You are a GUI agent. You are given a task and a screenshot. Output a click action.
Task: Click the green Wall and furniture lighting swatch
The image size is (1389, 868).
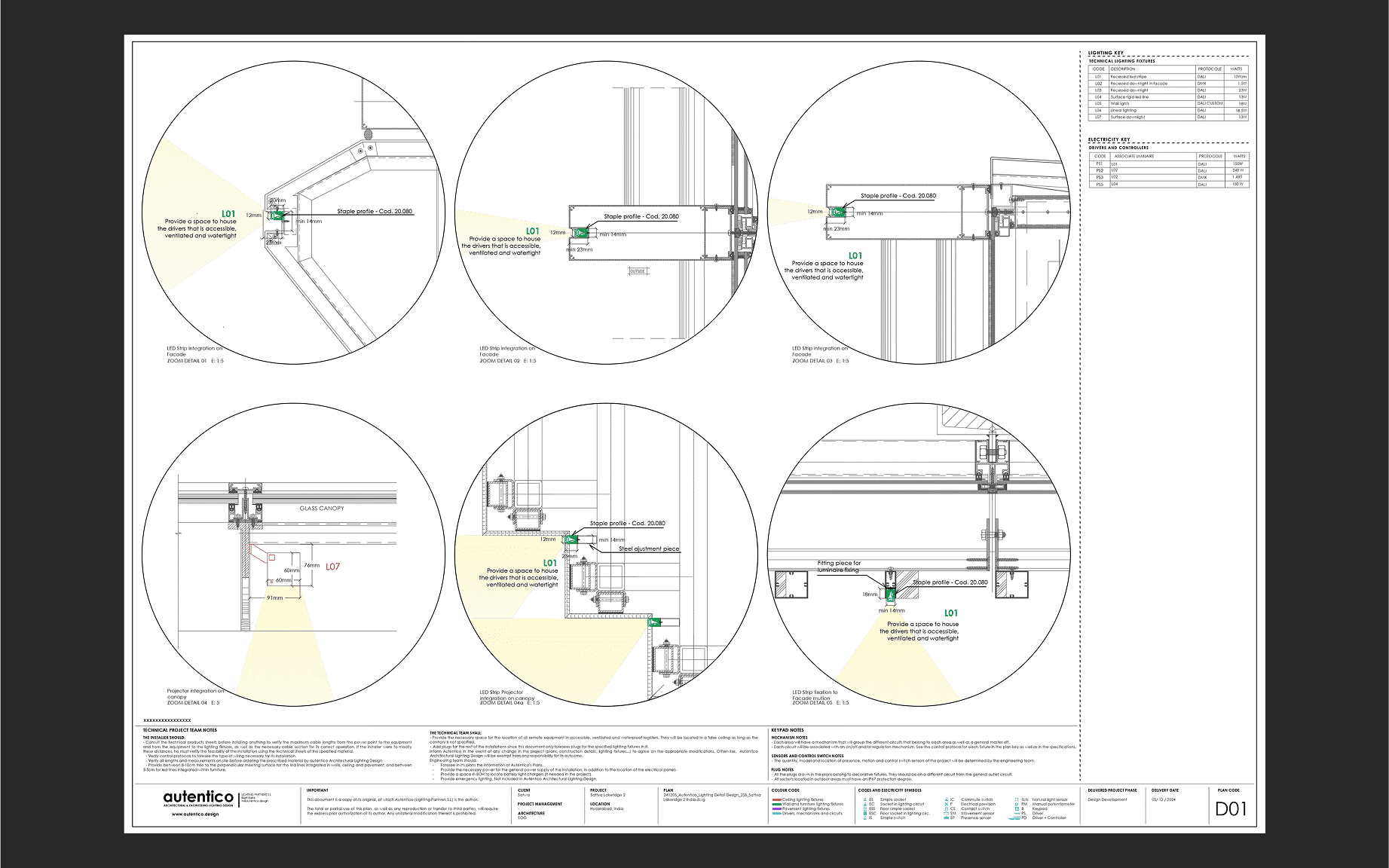[x=777, y=804]
